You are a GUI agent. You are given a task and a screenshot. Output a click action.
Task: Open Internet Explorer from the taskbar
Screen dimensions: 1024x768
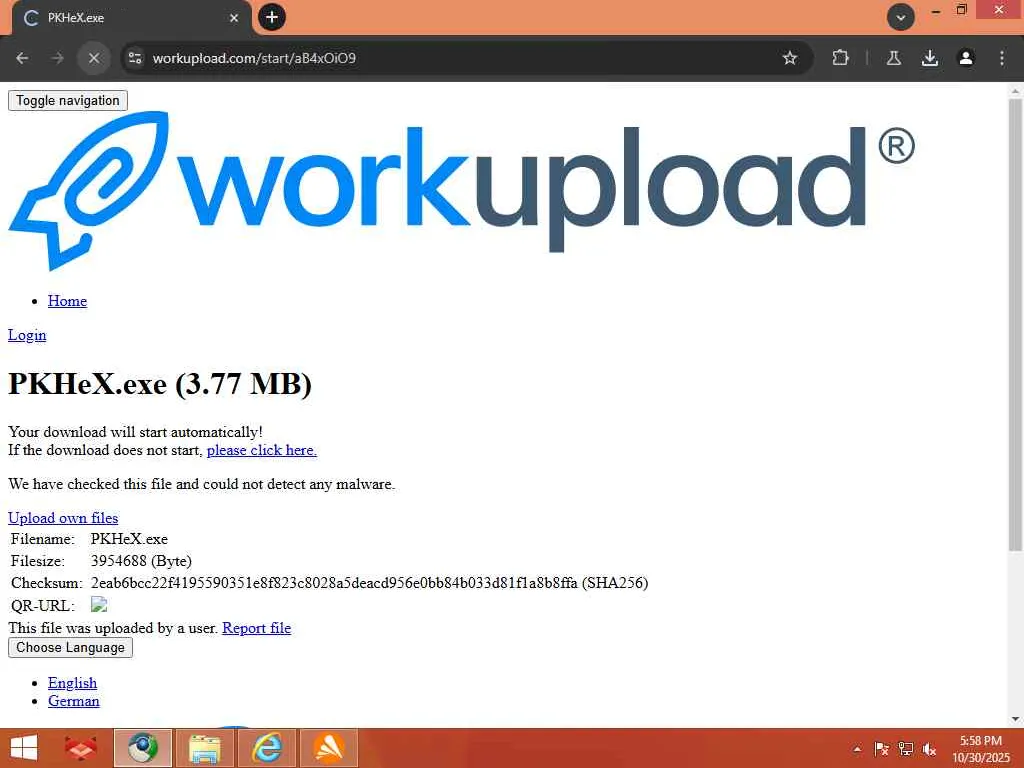267,748
